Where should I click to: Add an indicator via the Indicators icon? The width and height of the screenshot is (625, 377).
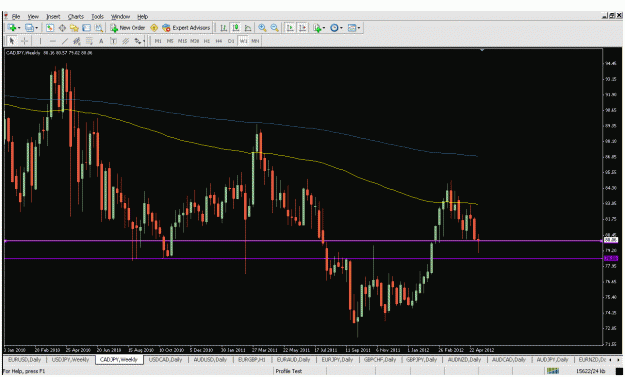(317, 28)
